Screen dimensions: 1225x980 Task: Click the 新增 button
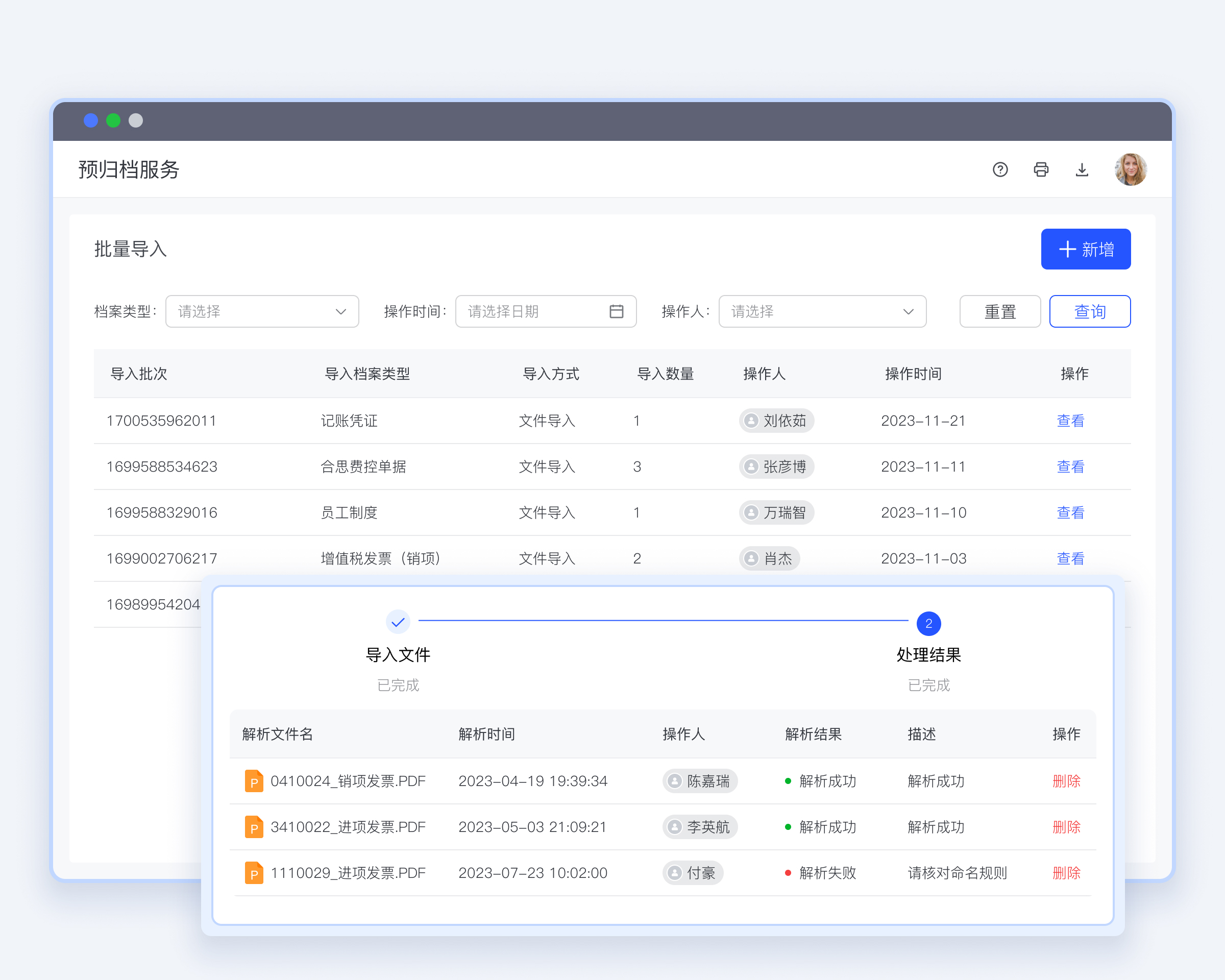pos(1085,249)
